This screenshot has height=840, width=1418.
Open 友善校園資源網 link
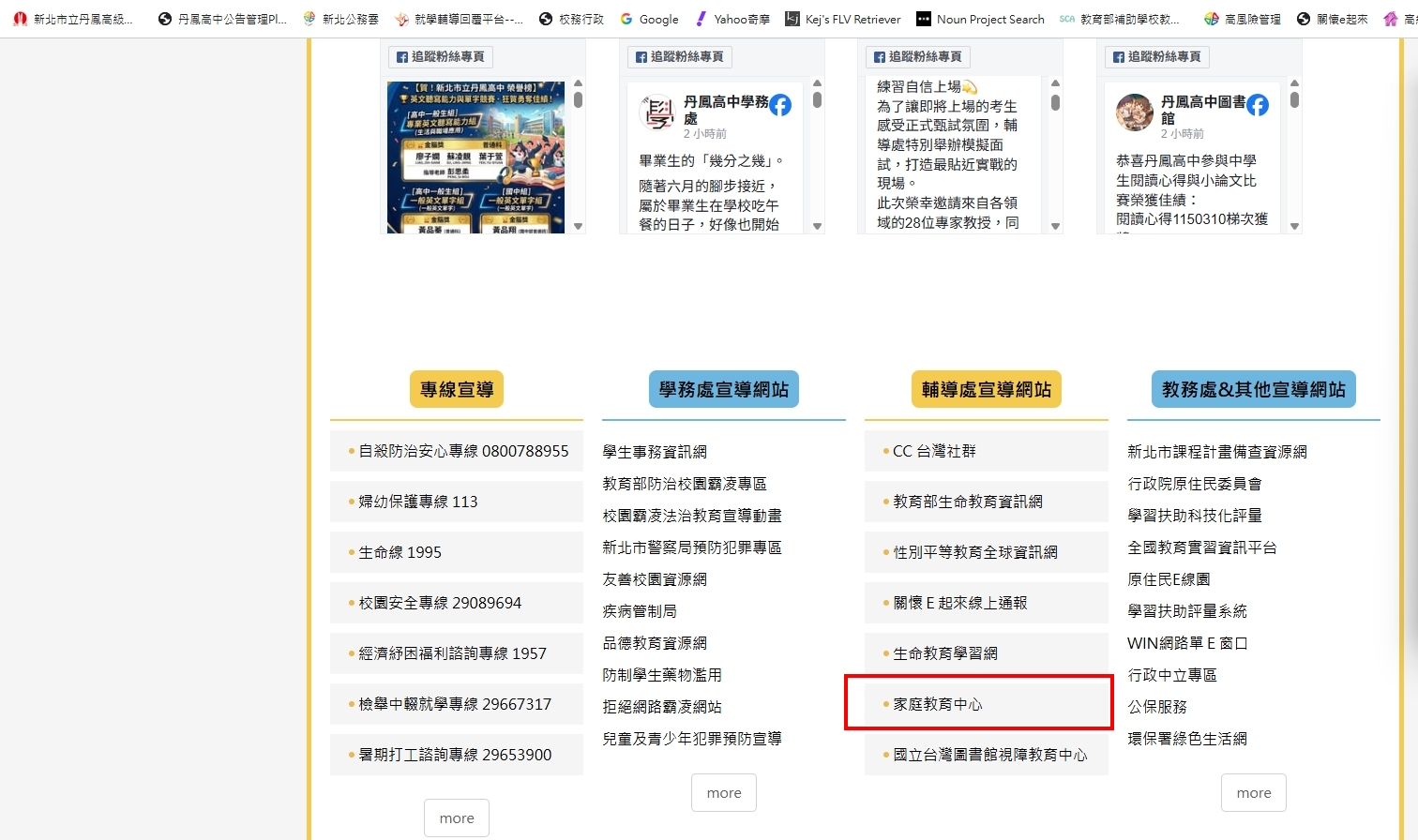655,579
